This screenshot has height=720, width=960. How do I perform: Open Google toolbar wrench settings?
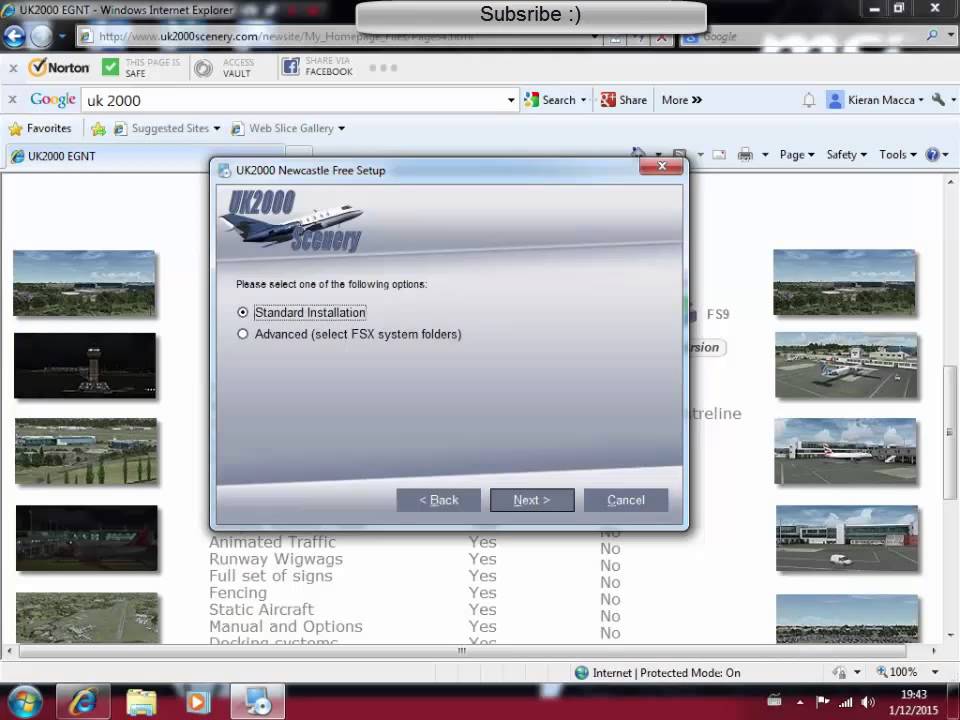click(x=939, y=99)
